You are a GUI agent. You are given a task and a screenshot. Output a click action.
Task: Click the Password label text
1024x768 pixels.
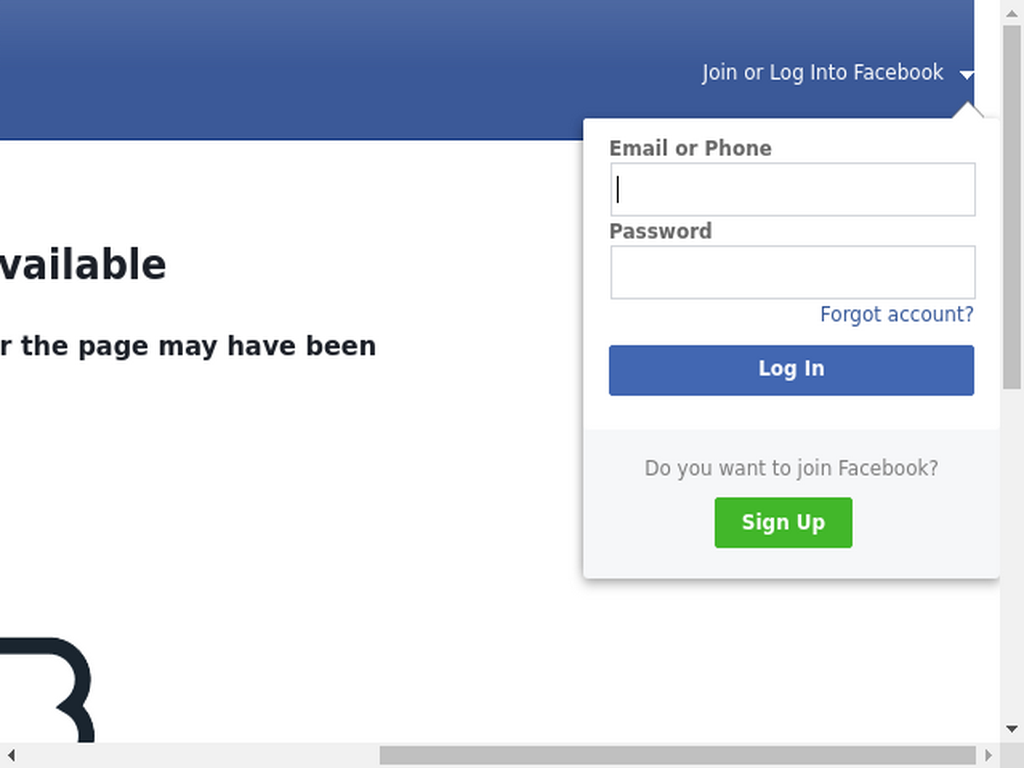point(660,231)
